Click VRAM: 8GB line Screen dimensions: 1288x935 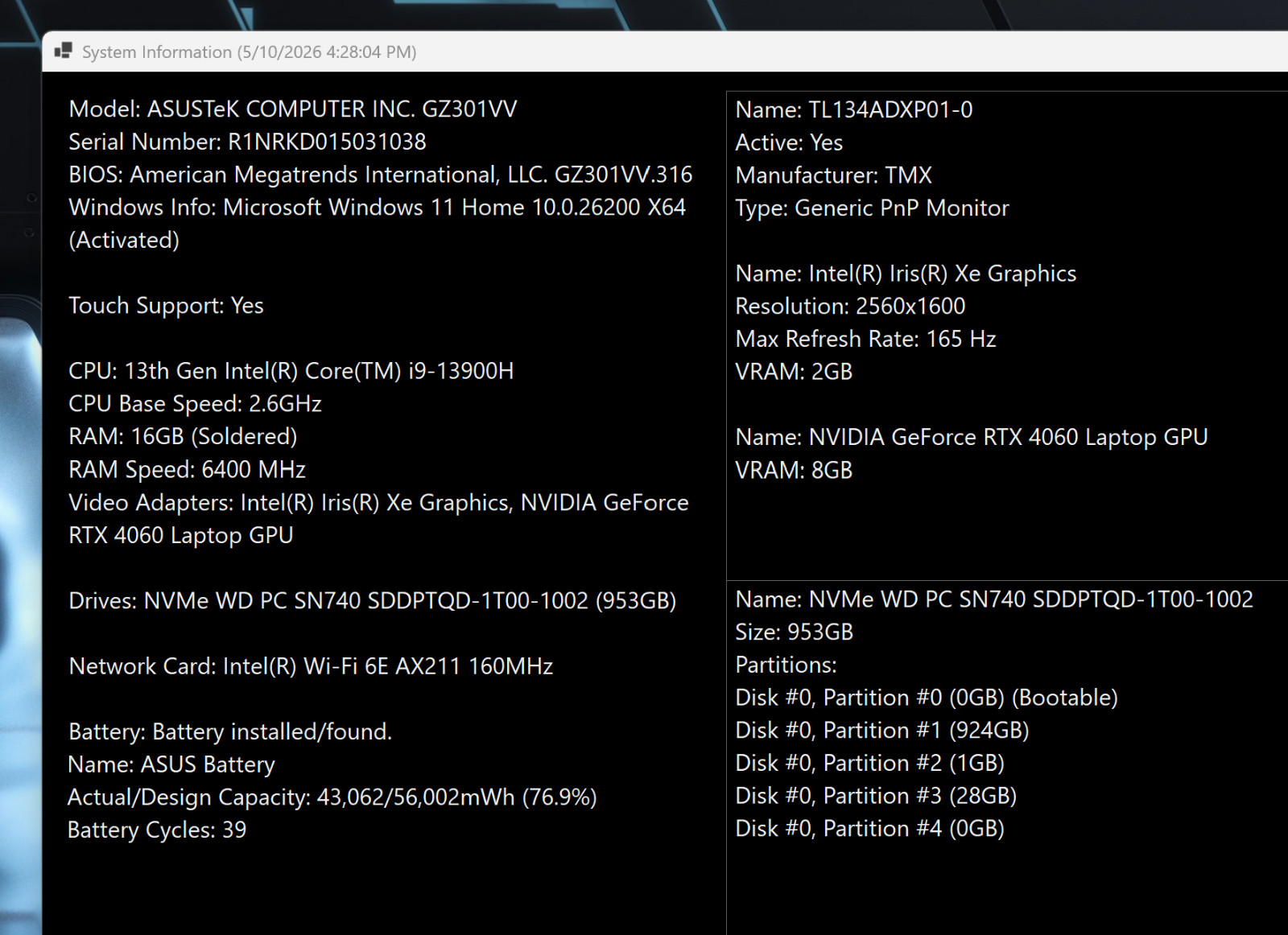click(x=794, y=470)
